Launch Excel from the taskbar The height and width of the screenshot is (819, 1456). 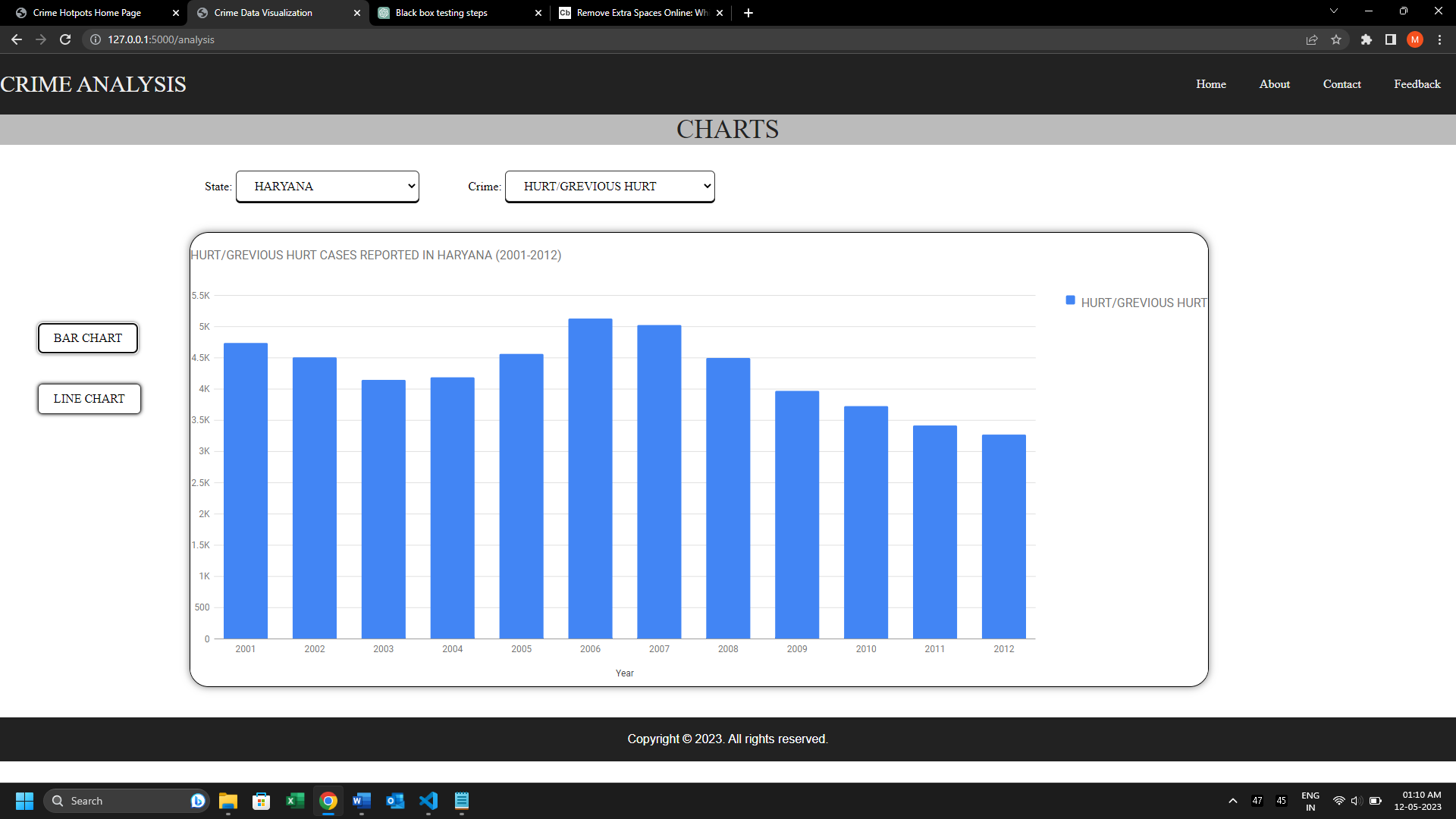pos(295,801)
